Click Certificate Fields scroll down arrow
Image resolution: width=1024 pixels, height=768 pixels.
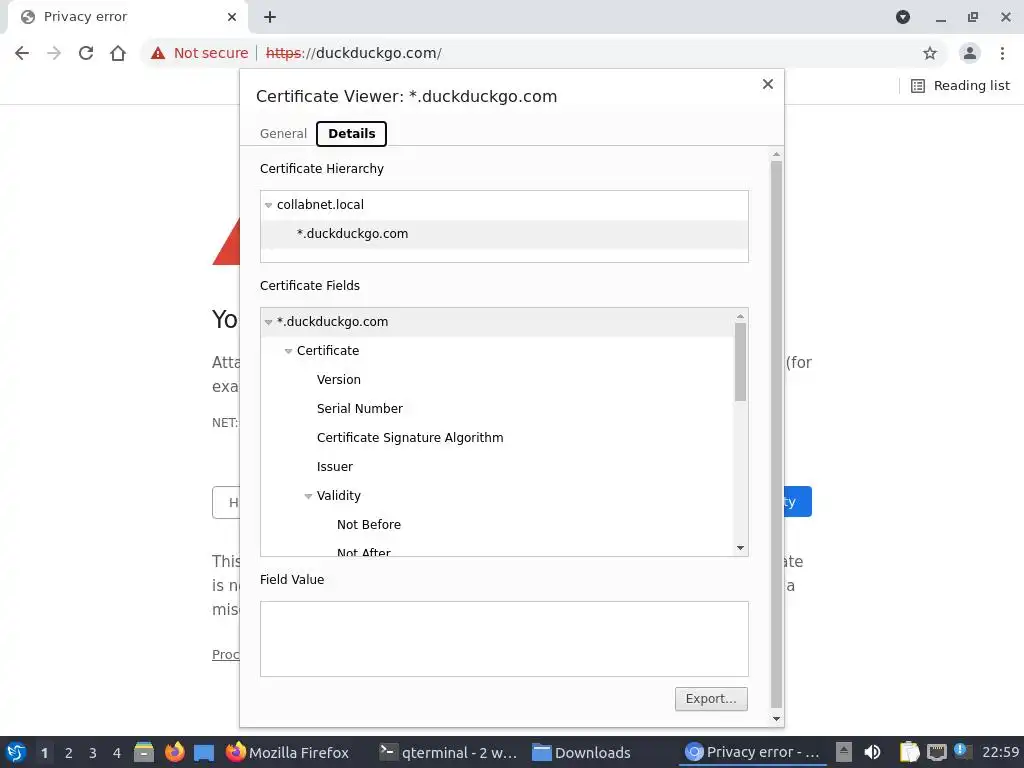coord(740,548)
